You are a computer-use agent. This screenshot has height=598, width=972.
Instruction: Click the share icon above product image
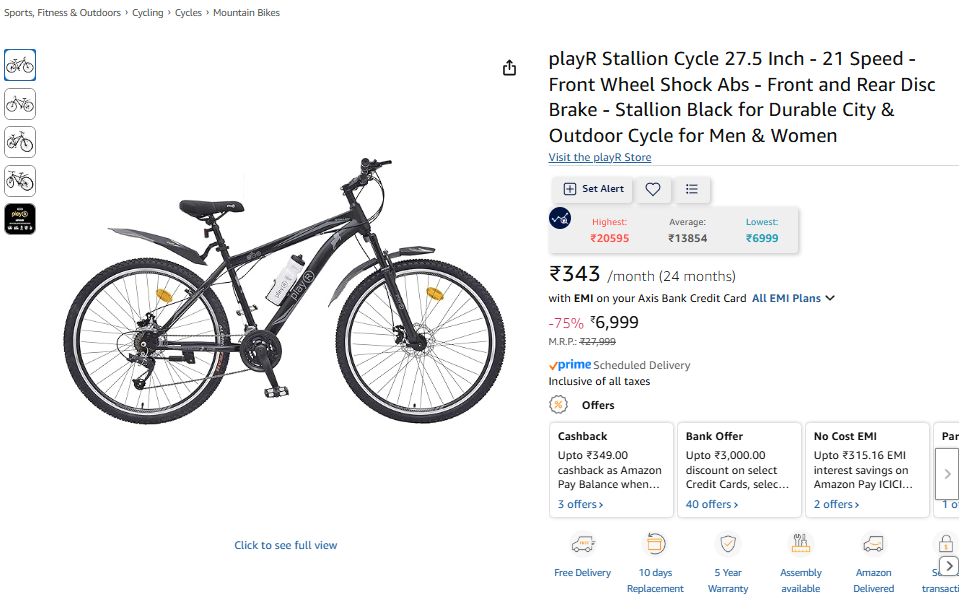[x=510, y=68]
